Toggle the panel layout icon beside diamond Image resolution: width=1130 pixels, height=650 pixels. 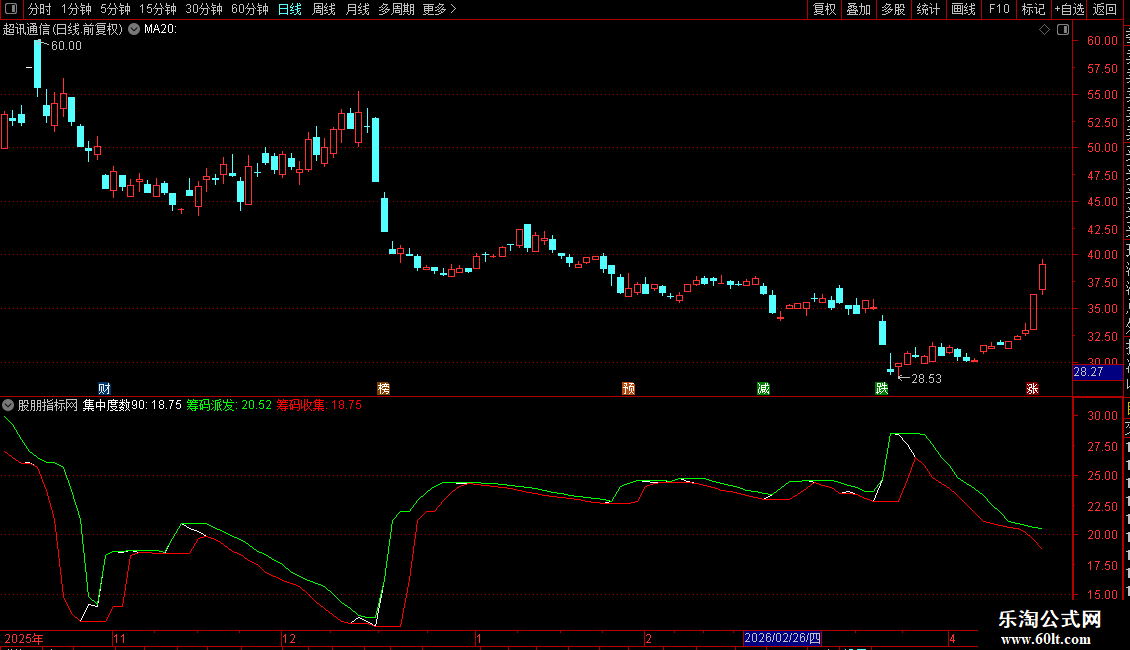pos(1063,30)
